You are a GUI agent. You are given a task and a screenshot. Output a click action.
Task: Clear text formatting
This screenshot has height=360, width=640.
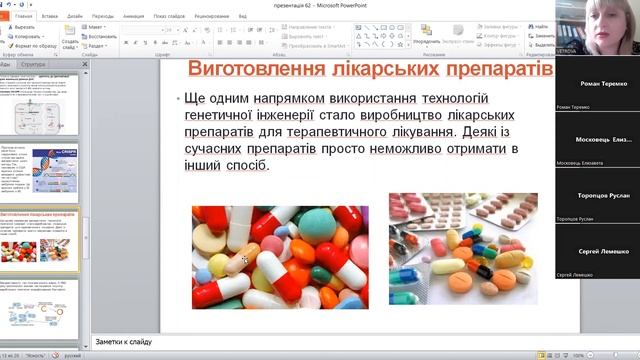207,30
